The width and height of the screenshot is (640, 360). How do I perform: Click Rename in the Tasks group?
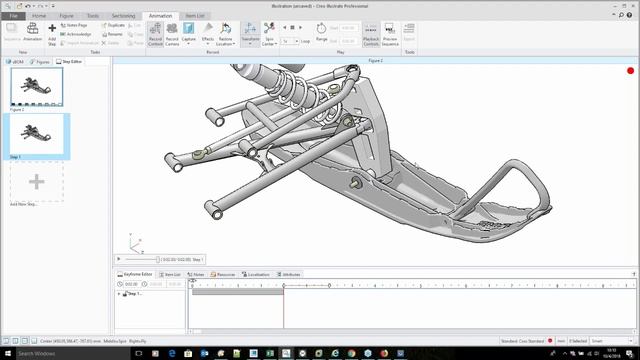(112, 34)
